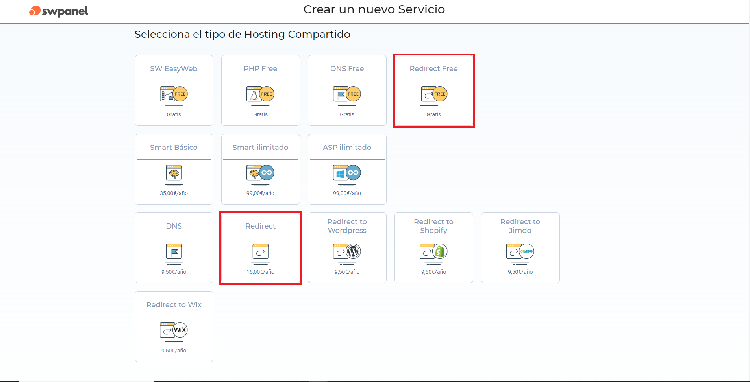Click the "Redirect Free" card title
The image size is (750, 382).
coord(433,68)
